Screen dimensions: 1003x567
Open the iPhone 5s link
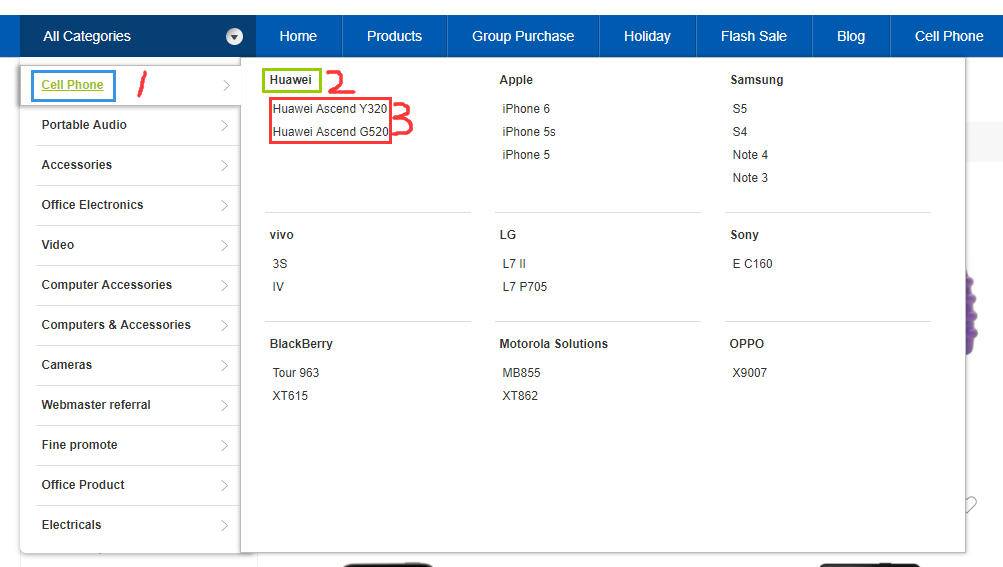[529, 132]
